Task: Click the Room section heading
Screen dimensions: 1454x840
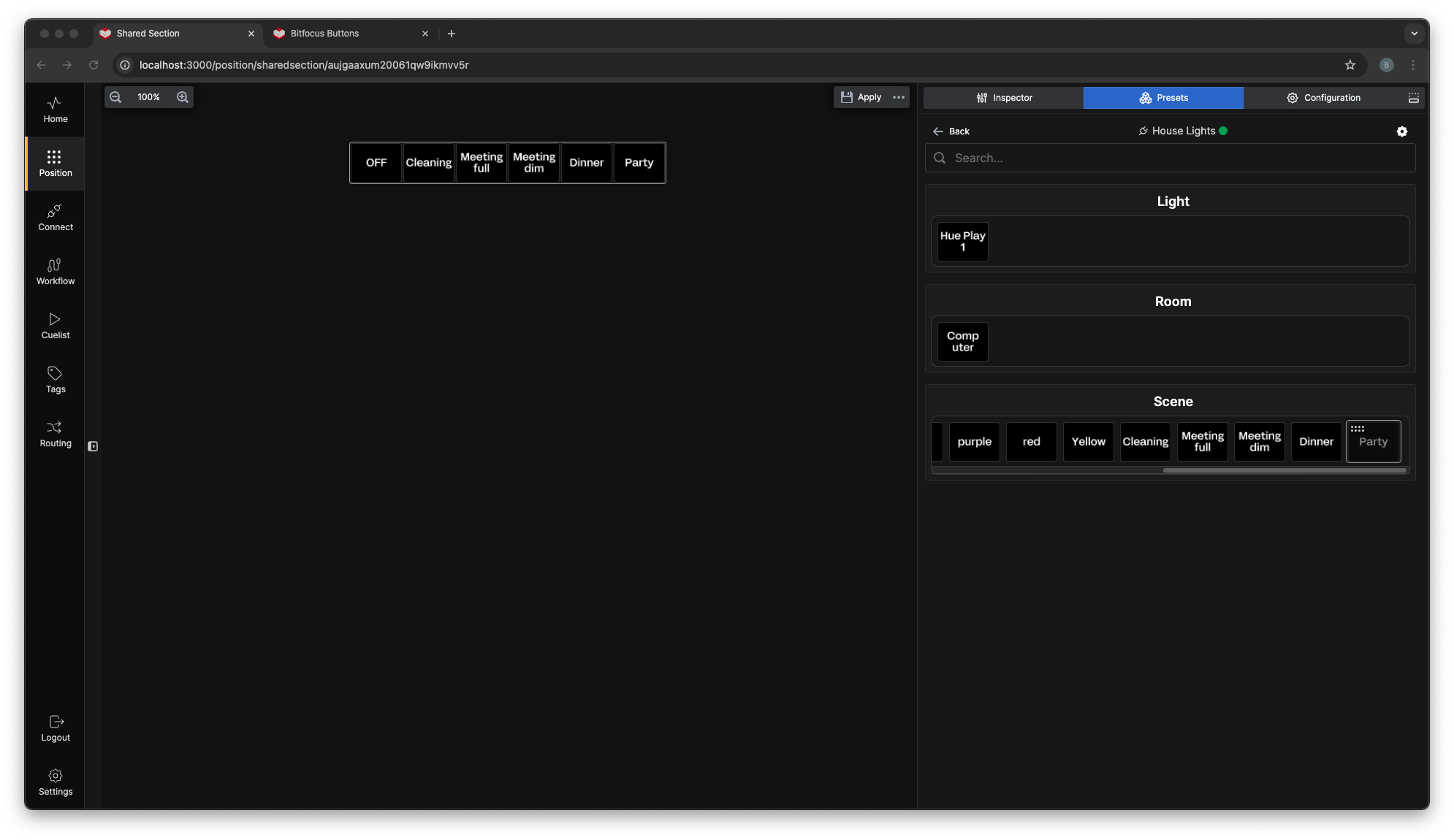Action: pyautogui.click(x=1173, y=302)
